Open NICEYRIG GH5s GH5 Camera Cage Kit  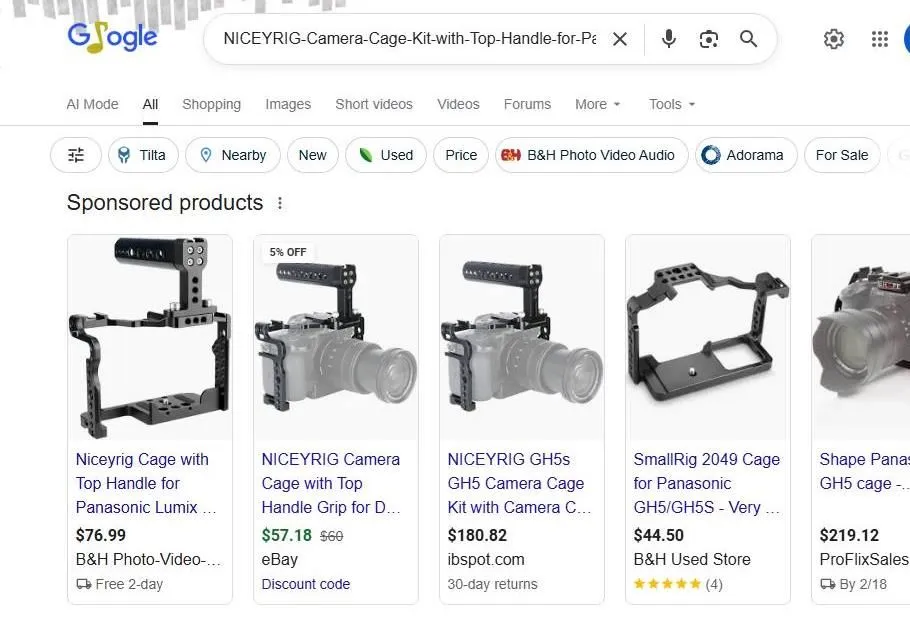[x=519, y=483]
